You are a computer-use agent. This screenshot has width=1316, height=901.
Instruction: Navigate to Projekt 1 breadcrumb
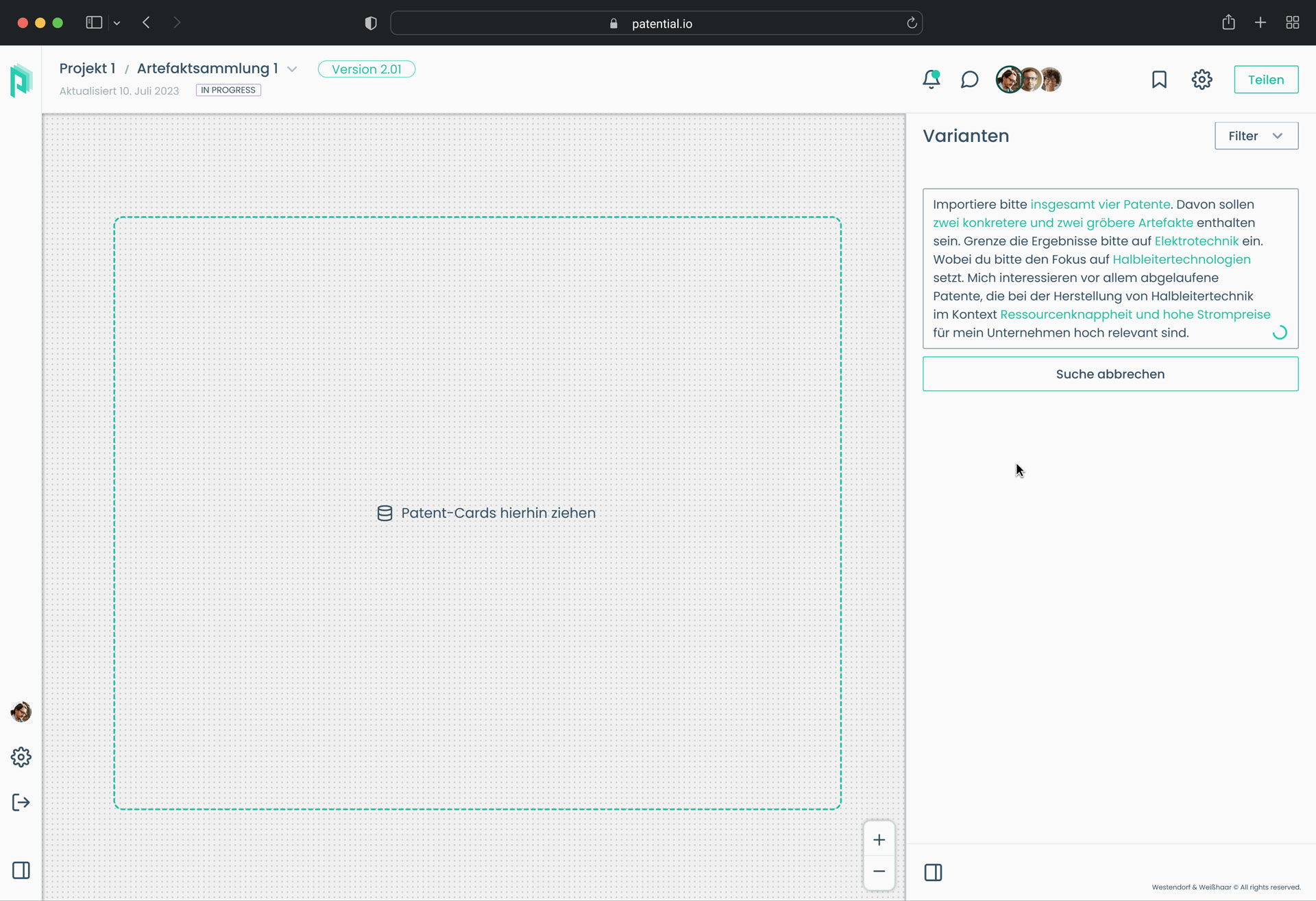pyautogui.click(x=87, y=69)
